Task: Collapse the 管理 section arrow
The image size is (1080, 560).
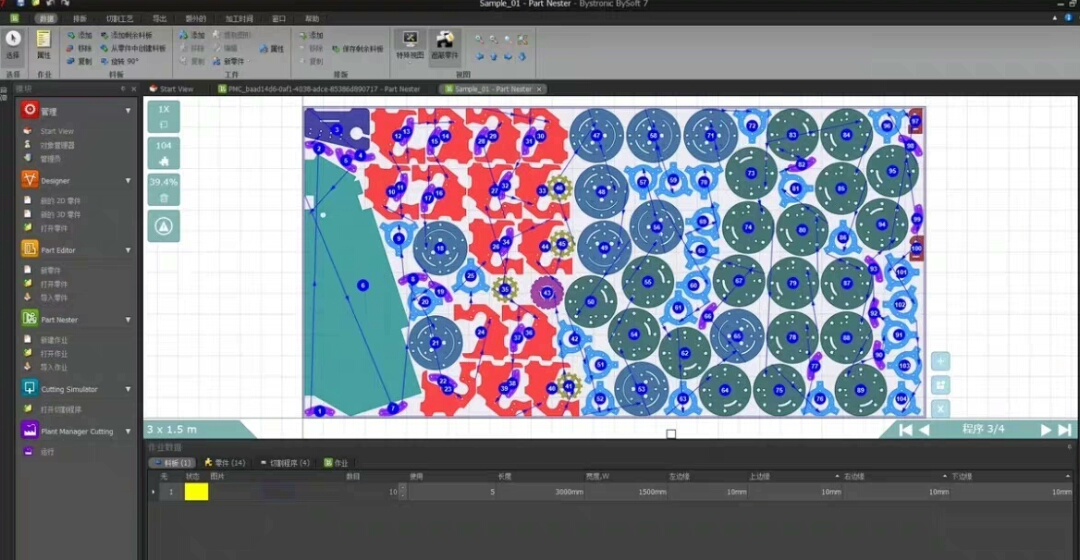Action: point(128,110)
